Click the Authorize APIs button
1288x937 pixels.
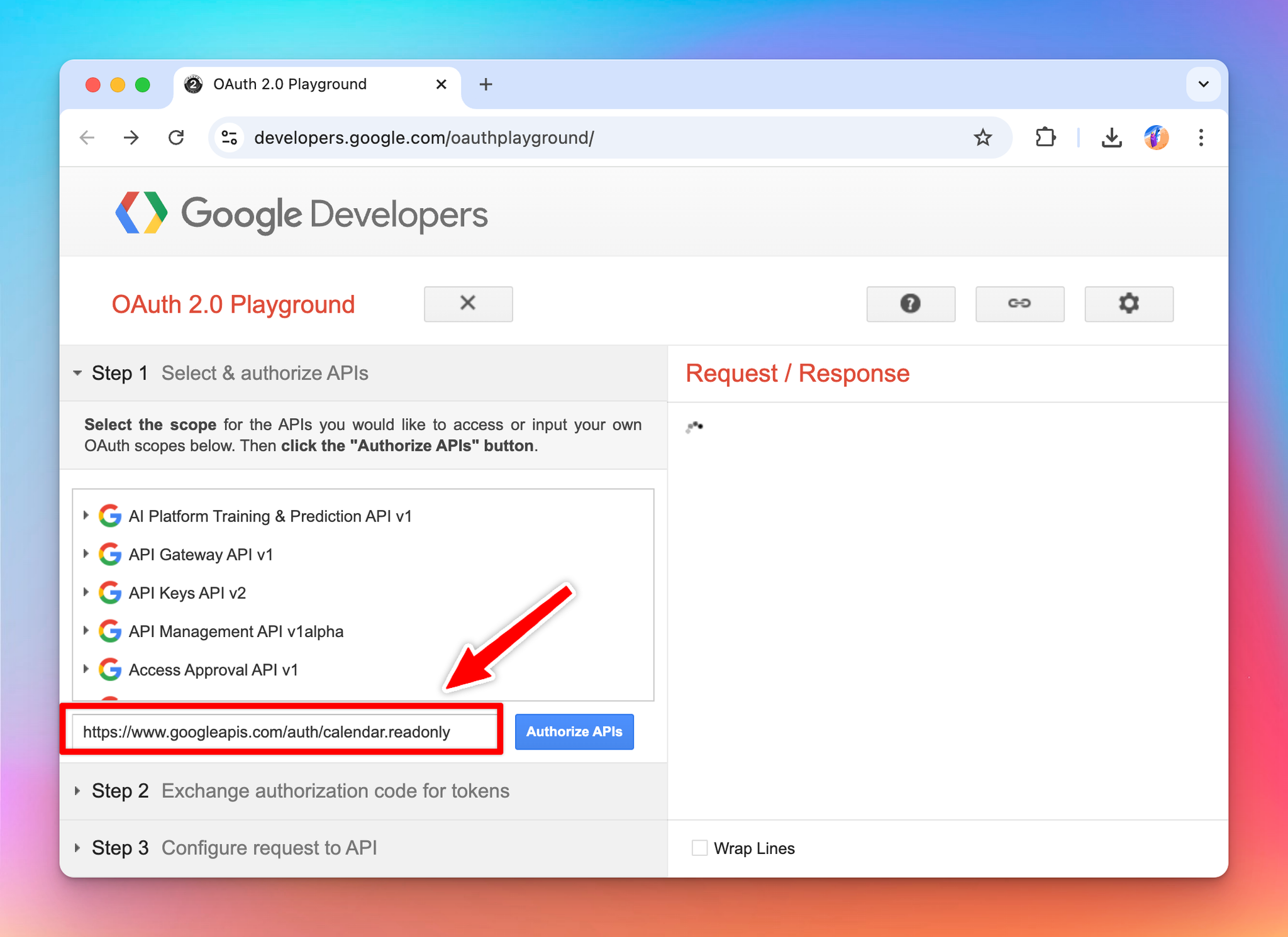[574, 731]
